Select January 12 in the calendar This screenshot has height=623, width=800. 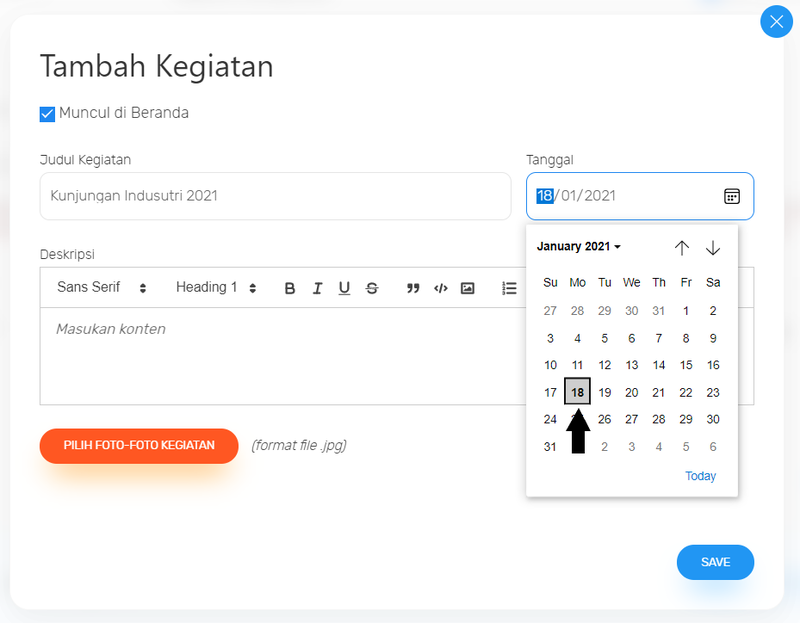605,365
